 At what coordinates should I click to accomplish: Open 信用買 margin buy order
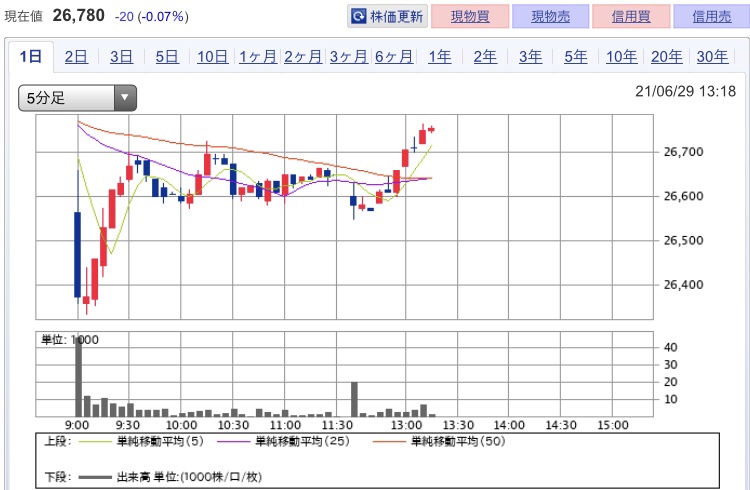click(631, 16)
